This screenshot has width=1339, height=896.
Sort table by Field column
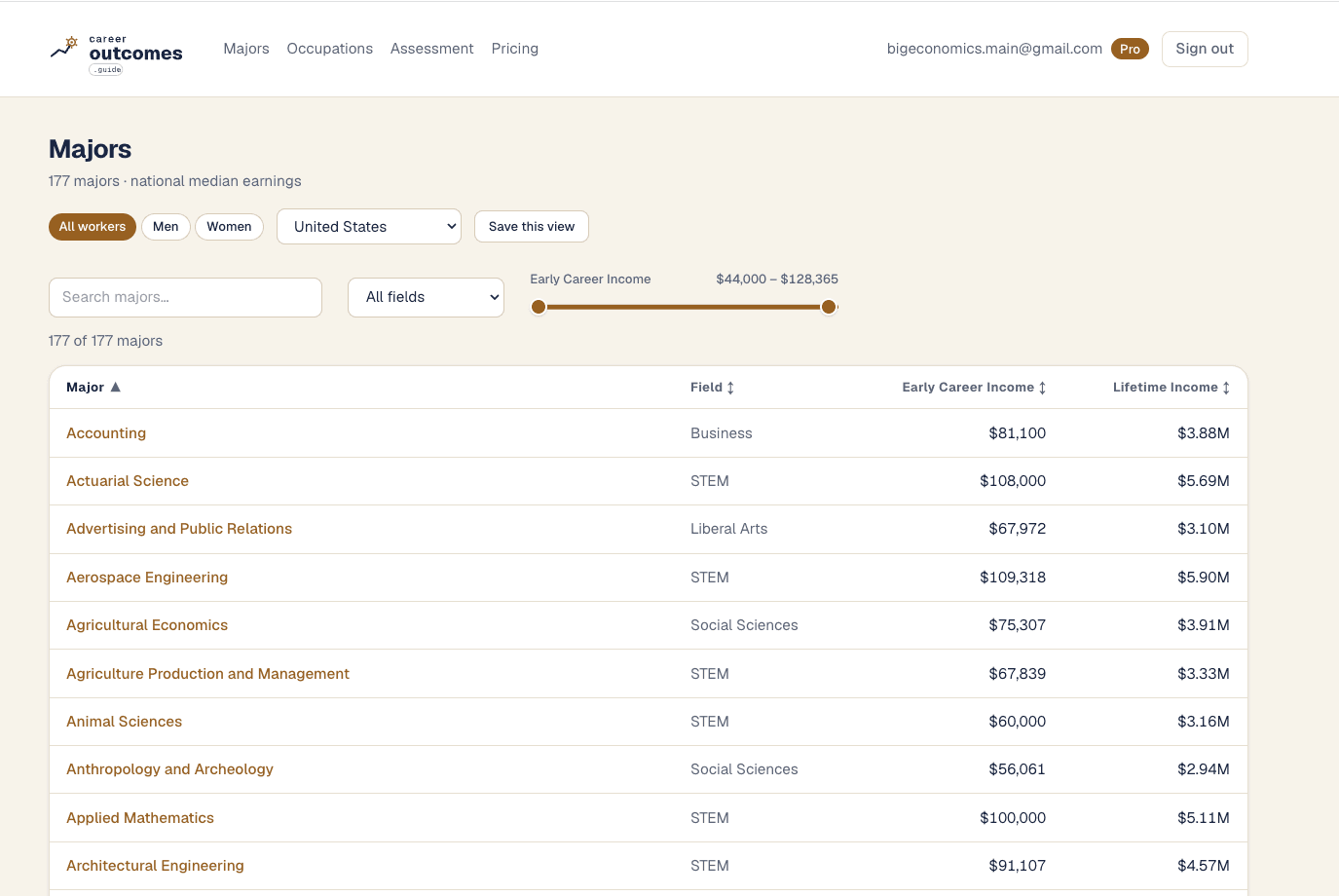pyautogui.click(x=712, y=387)
